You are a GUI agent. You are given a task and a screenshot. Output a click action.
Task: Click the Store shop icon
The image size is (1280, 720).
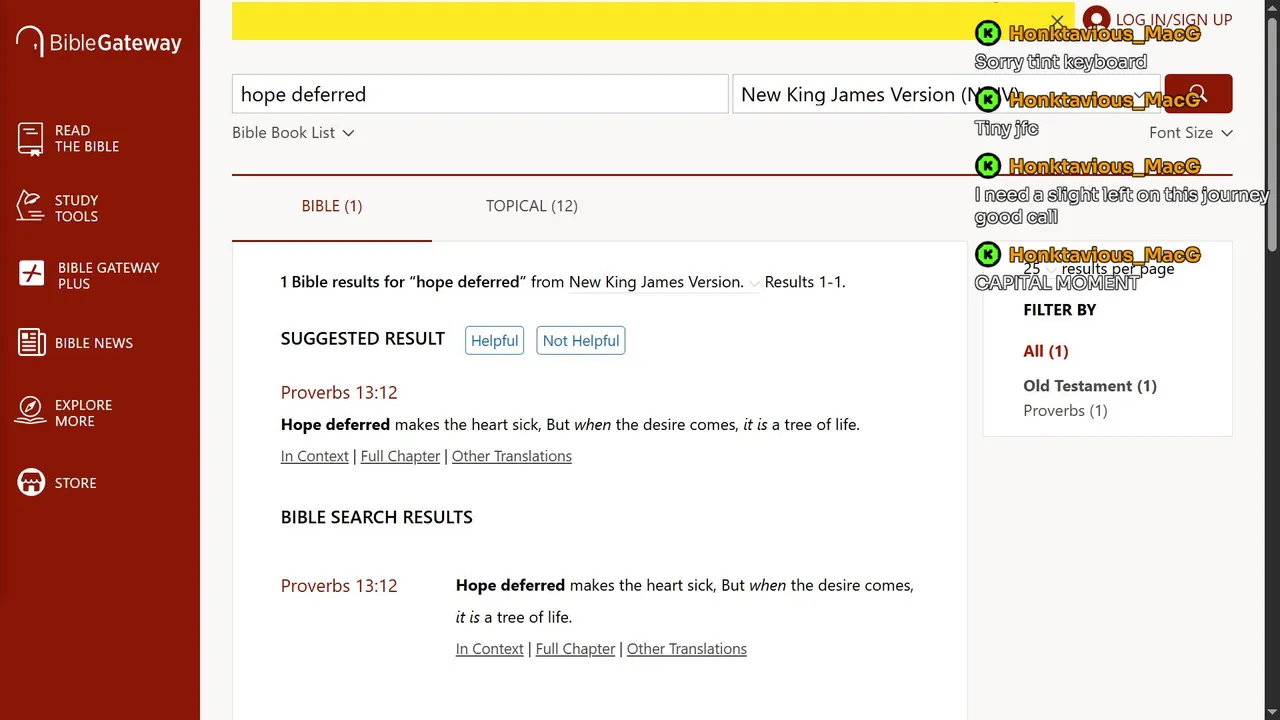tap(31, 482)
